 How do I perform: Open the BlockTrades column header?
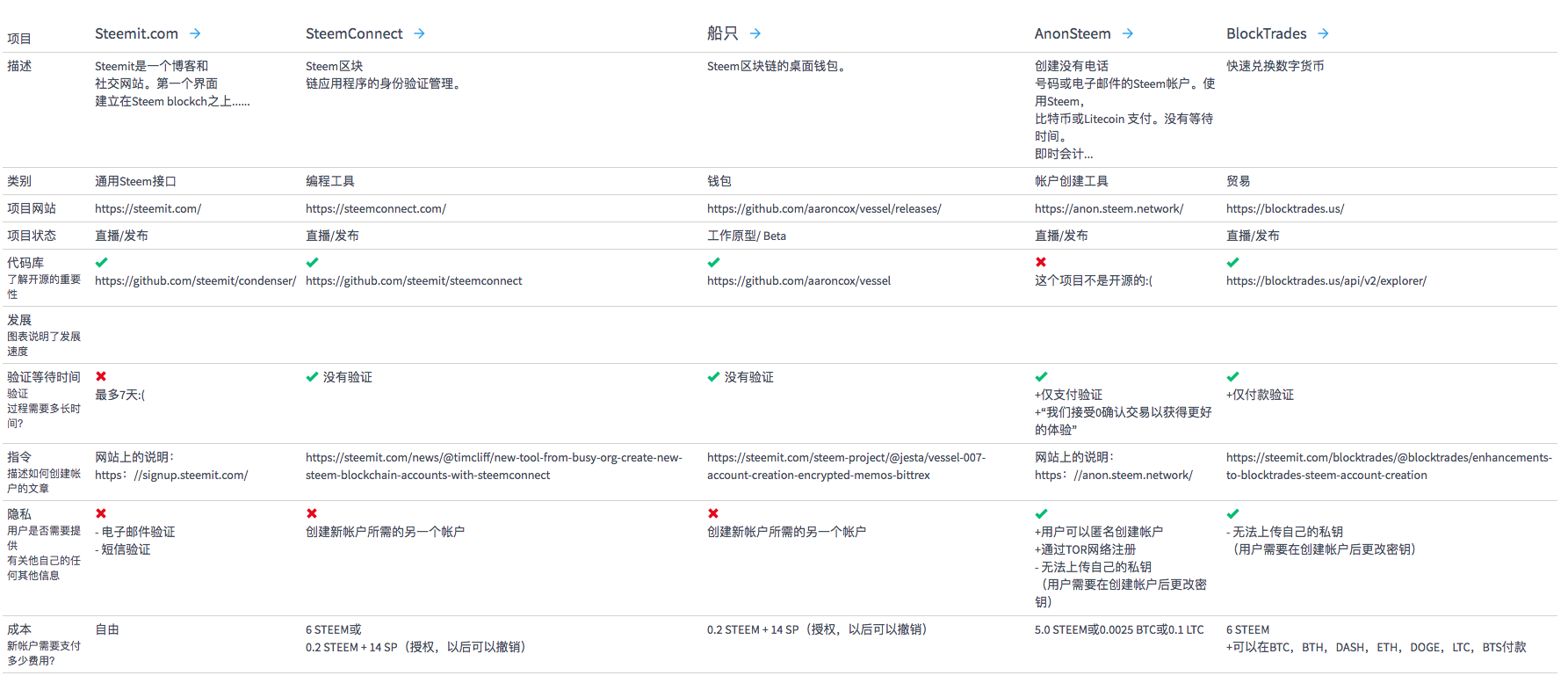1267,33
